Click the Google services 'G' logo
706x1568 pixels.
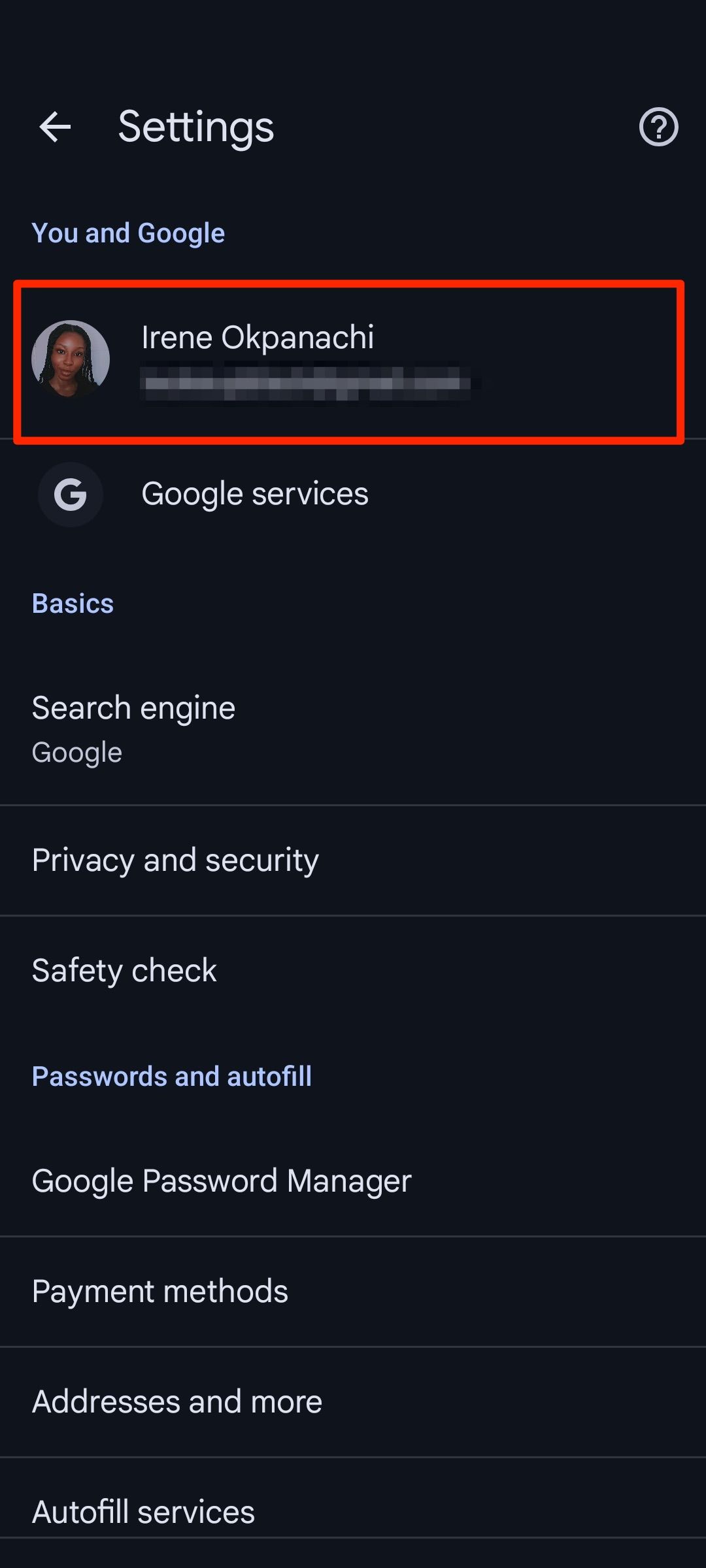click(70, 495)
